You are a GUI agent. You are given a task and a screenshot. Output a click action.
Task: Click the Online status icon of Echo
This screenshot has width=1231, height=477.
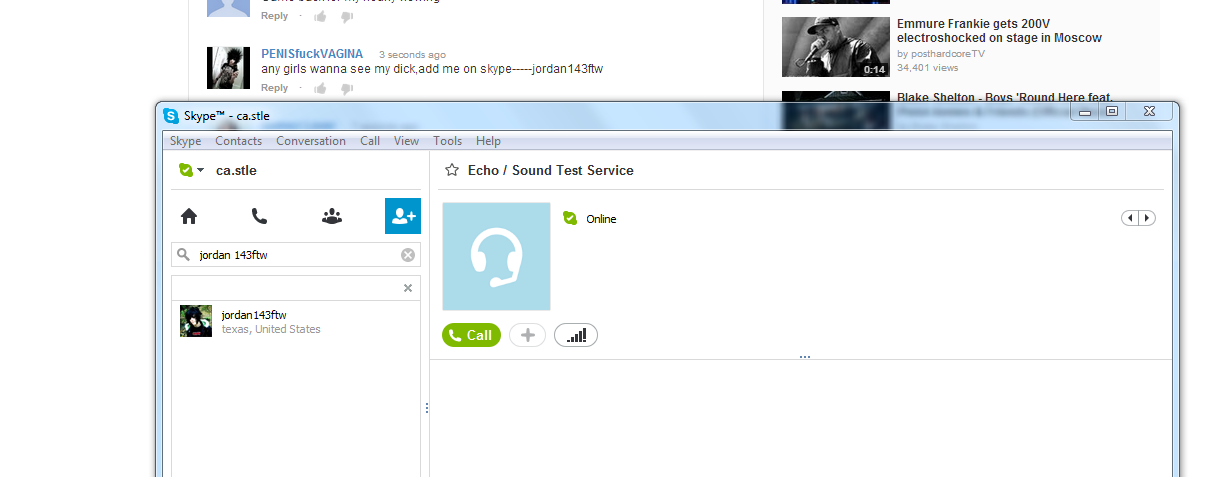pyautogui.click(x=570, y=218)
